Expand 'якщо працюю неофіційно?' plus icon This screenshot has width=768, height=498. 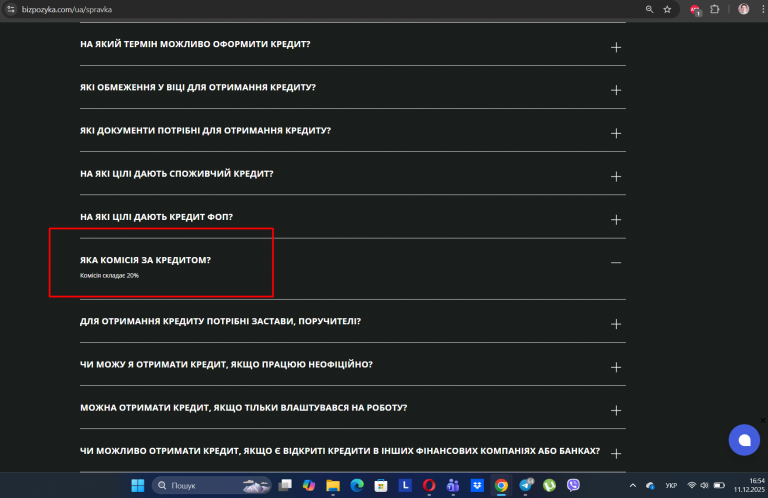616,367
